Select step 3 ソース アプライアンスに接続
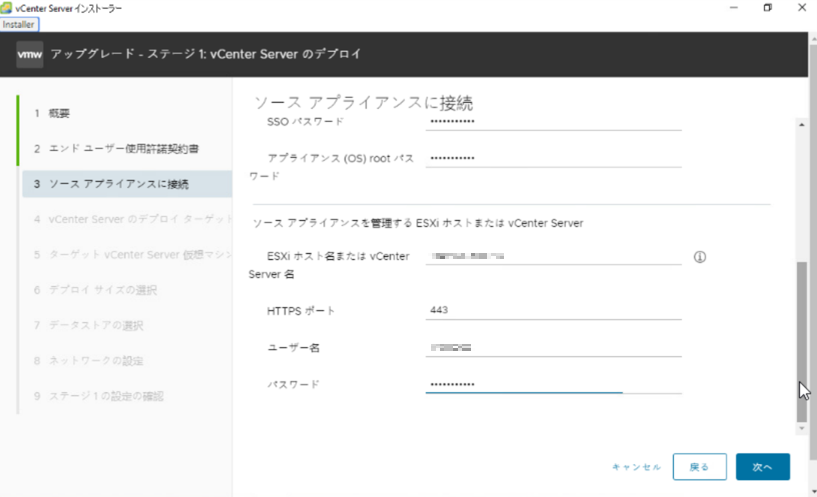The image size is (817, 497). click(118, 184)
